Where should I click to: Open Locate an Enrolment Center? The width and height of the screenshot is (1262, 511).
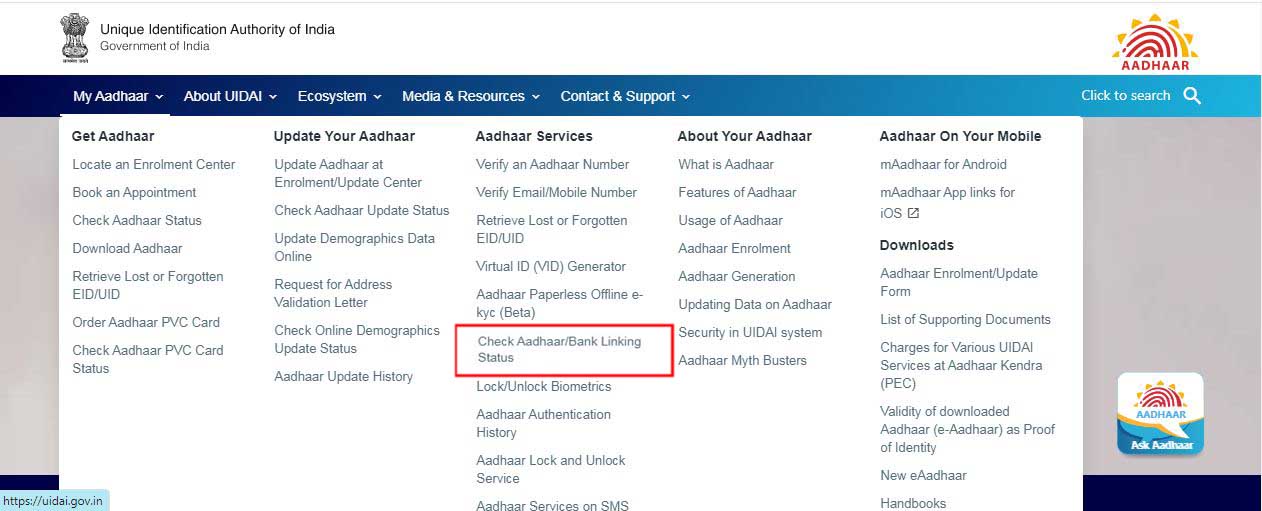coord(154,164)
